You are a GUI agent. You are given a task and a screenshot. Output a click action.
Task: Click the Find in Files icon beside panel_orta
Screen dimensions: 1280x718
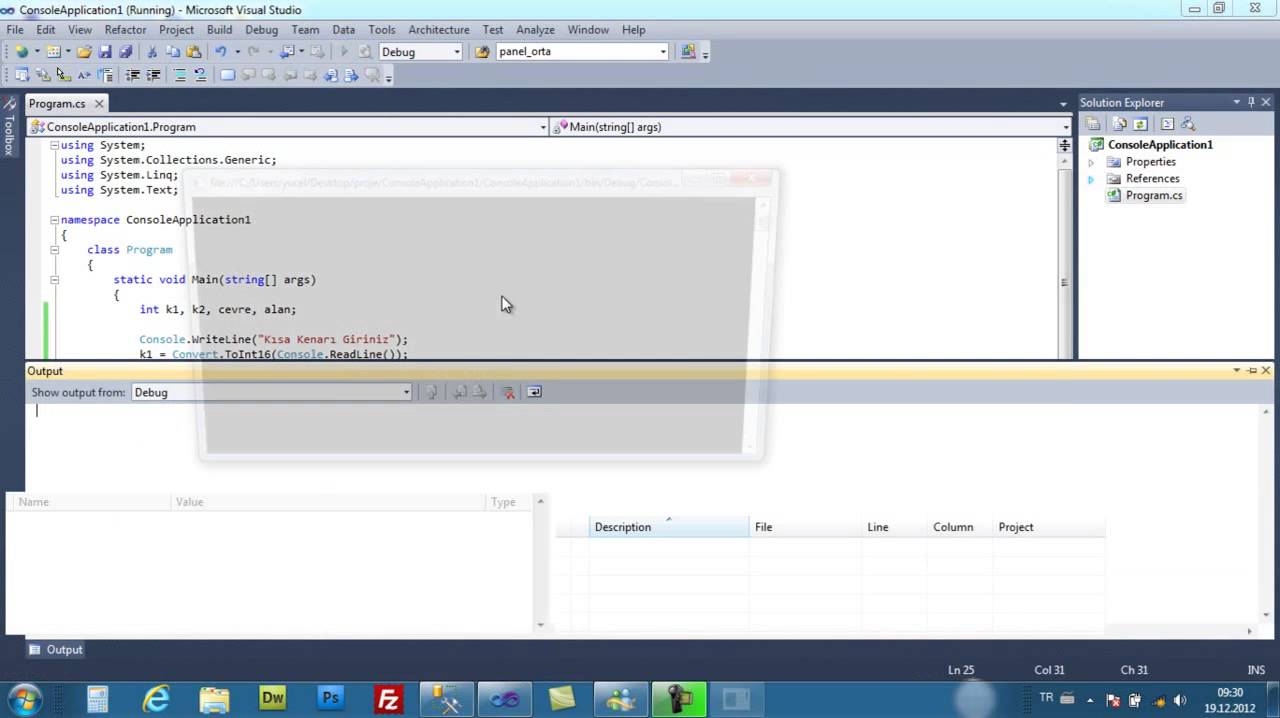click(x=483, y=52)
